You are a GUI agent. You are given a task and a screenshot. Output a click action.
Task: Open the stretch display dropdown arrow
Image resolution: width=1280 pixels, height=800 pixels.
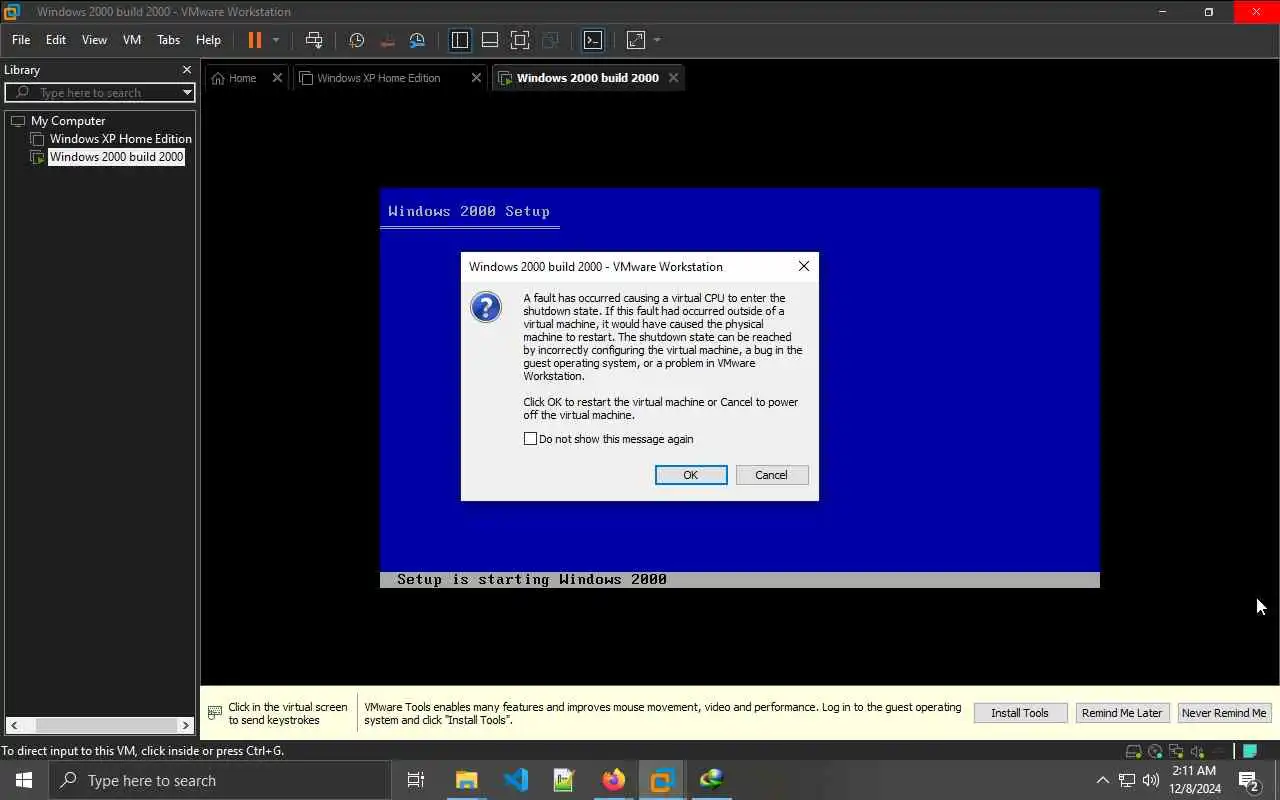tap(657, 40)
